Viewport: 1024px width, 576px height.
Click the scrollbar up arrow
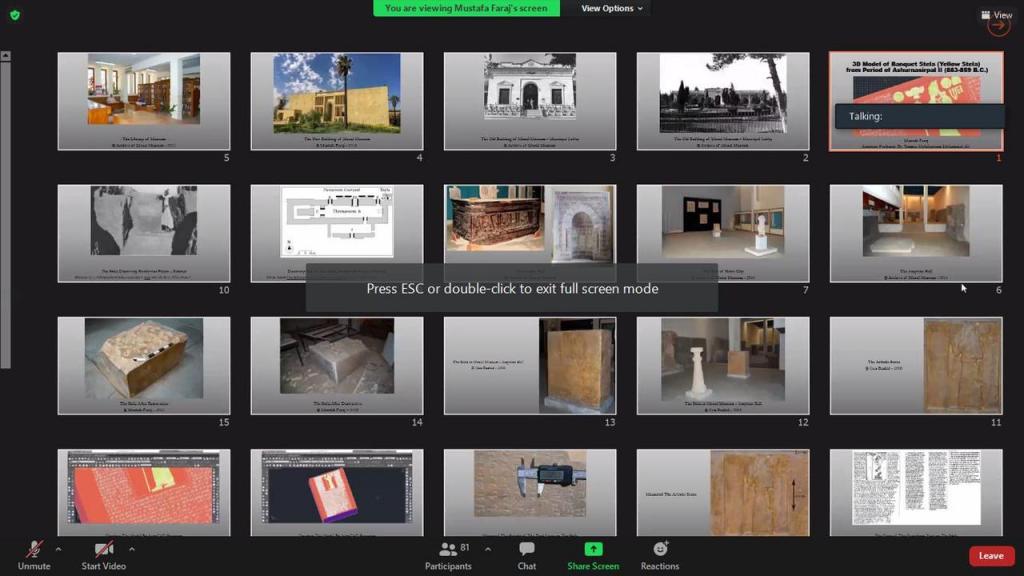coord(5,56)
